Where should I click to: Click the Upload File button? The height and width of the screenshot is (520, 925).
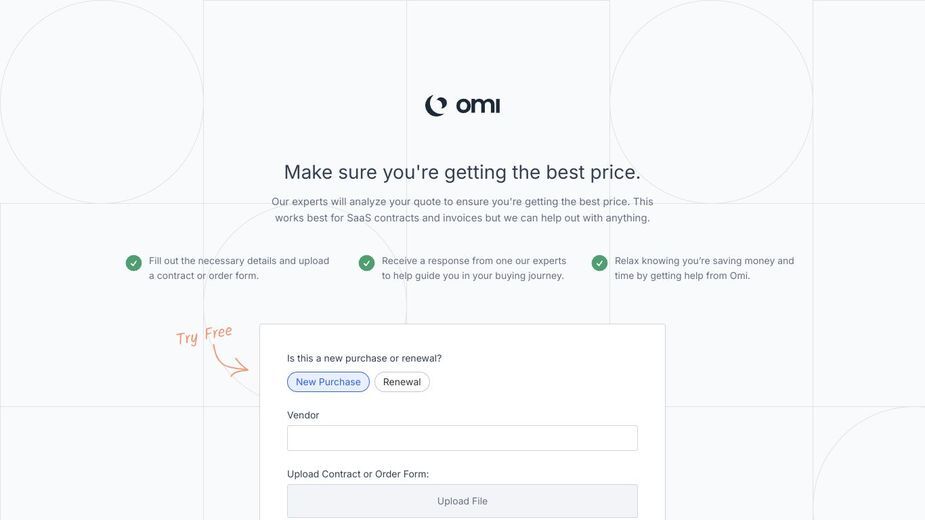tap(462, 501)
